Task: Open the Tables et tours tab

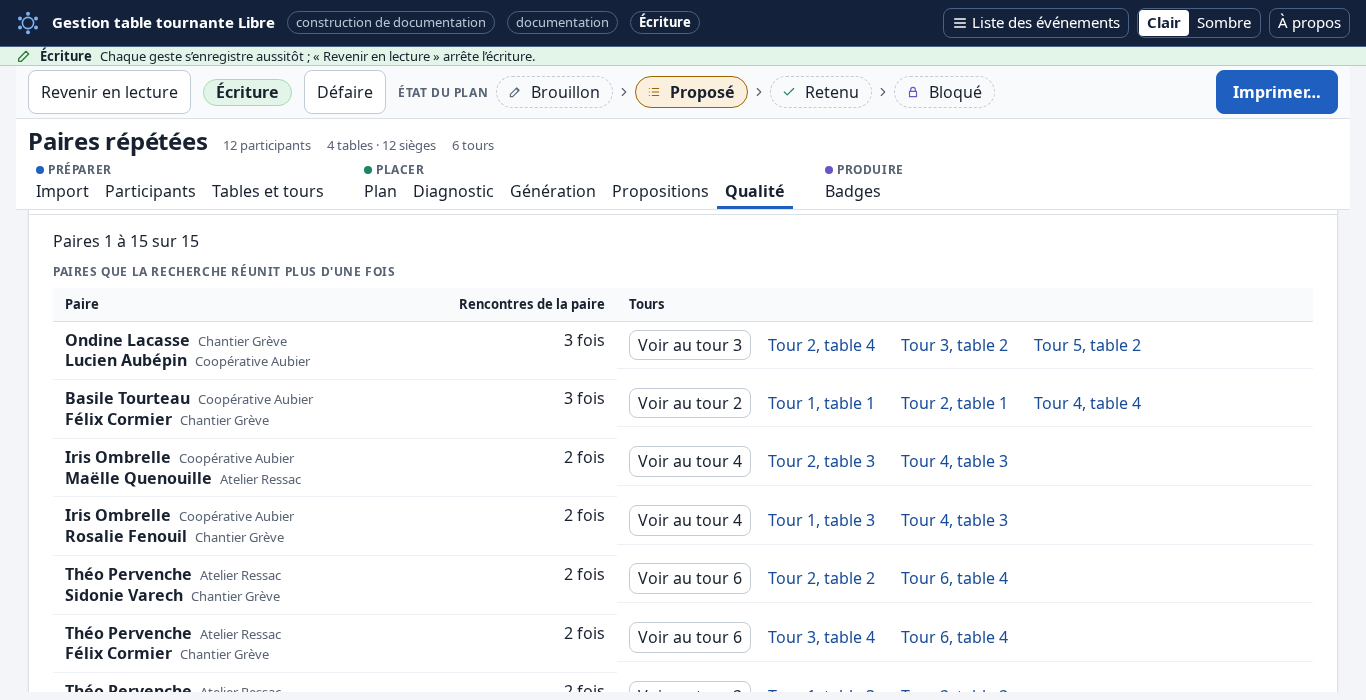Action: point(268,191)
